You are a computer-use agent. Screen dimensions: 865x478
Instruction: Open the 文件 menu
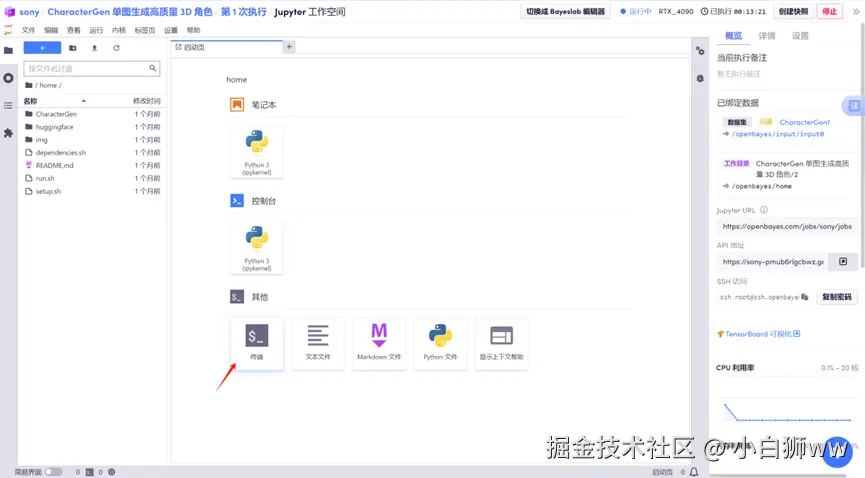[x=28, y=30]
